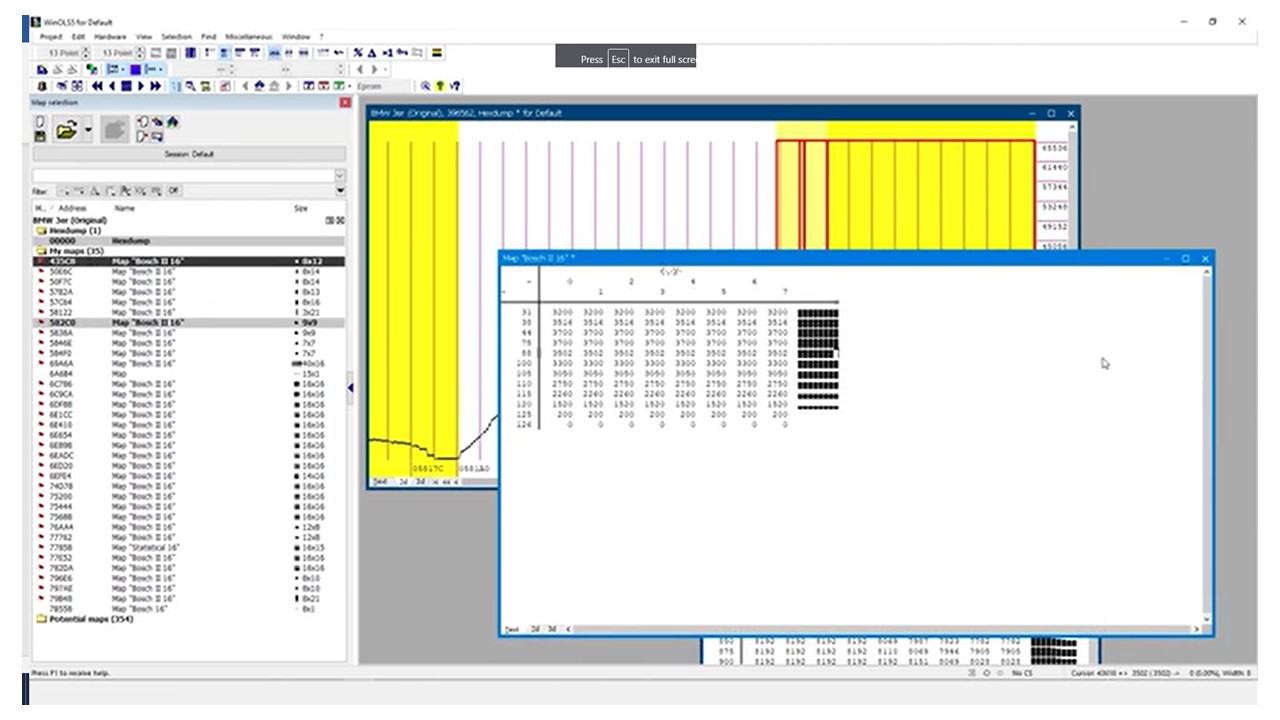Click the blue stop square toolbar icon
Viewport: 1280px width, 720px height.
(126, 87)
